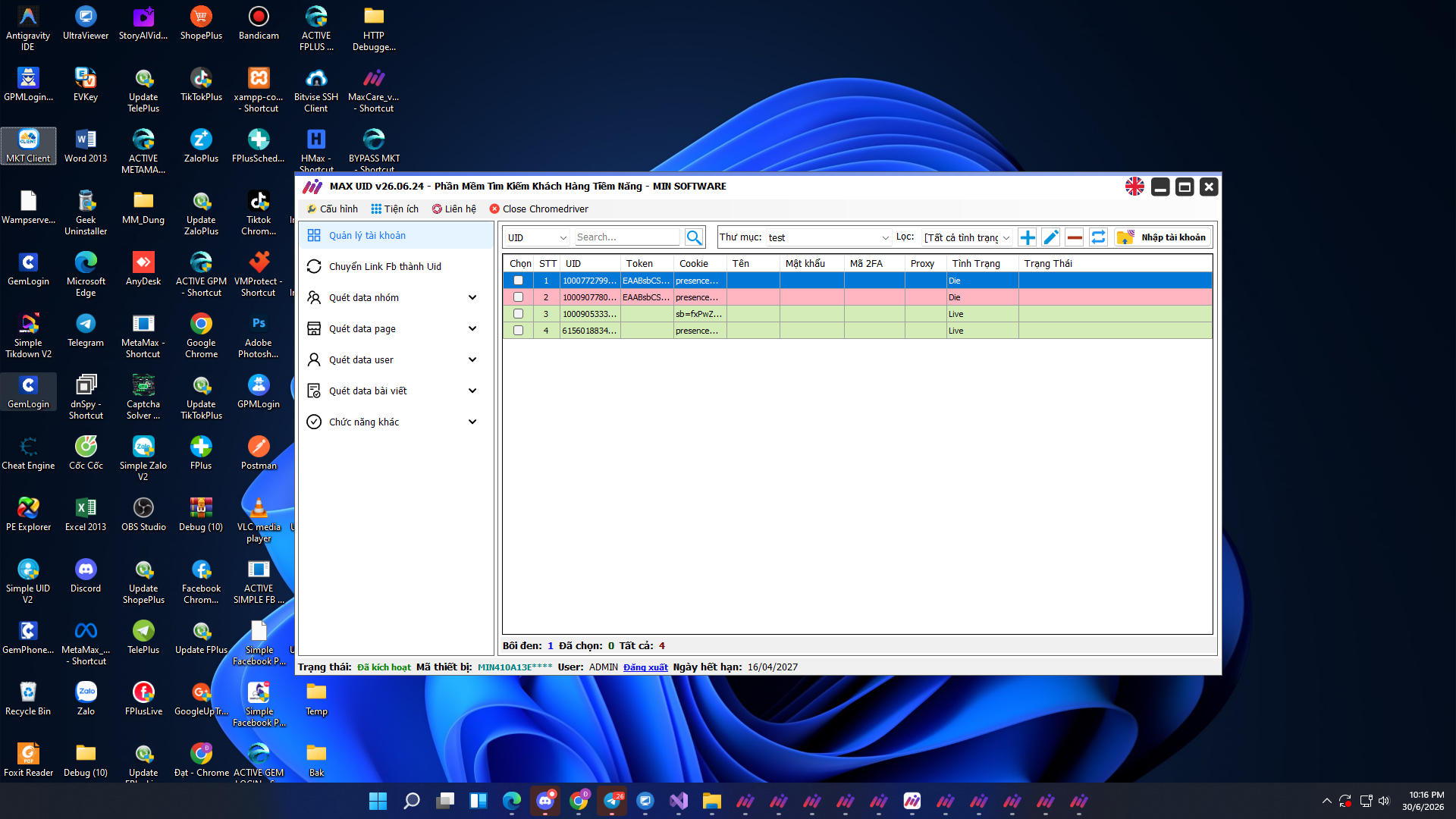Click Close Chromedriver menu item
The image size is (1456, 819).
(x=538, y=209)
